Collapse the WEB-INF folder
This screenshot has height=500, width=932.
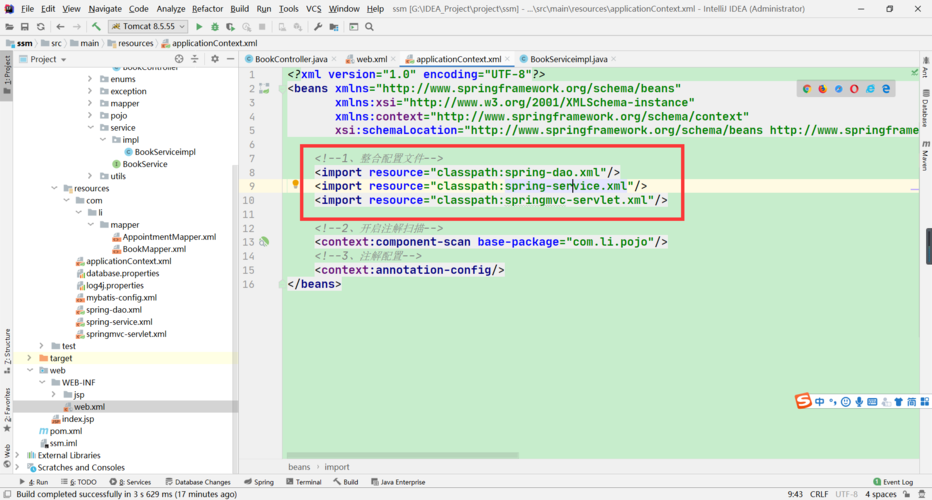click(x=42, y=382)
